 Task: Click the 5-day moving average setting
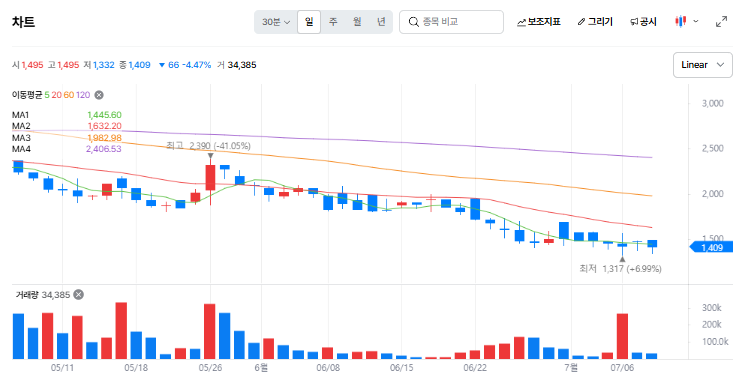click(47, 95)
